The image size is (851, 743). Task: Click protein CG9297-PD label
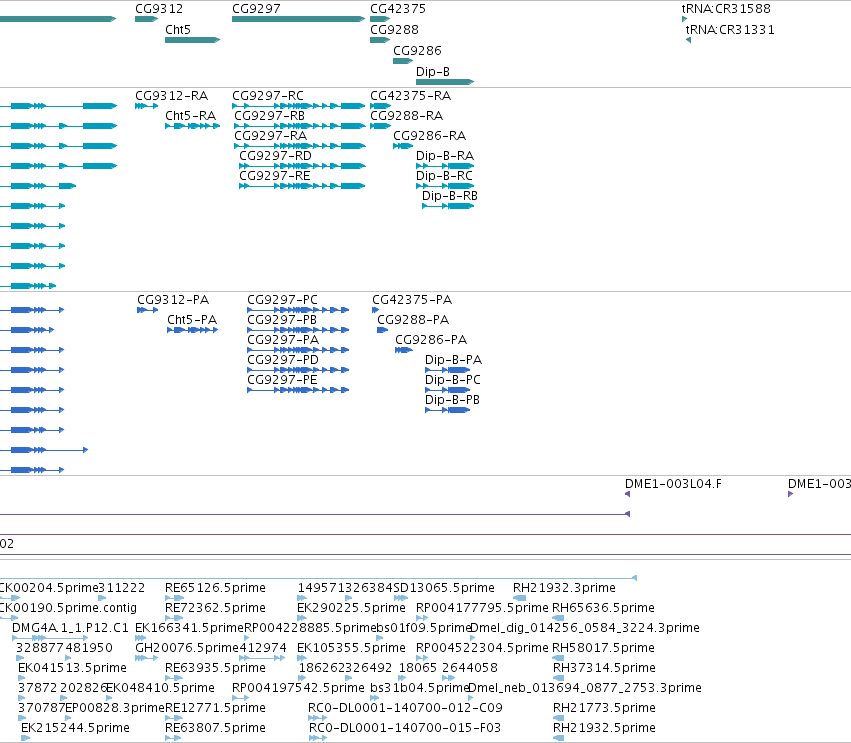tap(283, 360)
